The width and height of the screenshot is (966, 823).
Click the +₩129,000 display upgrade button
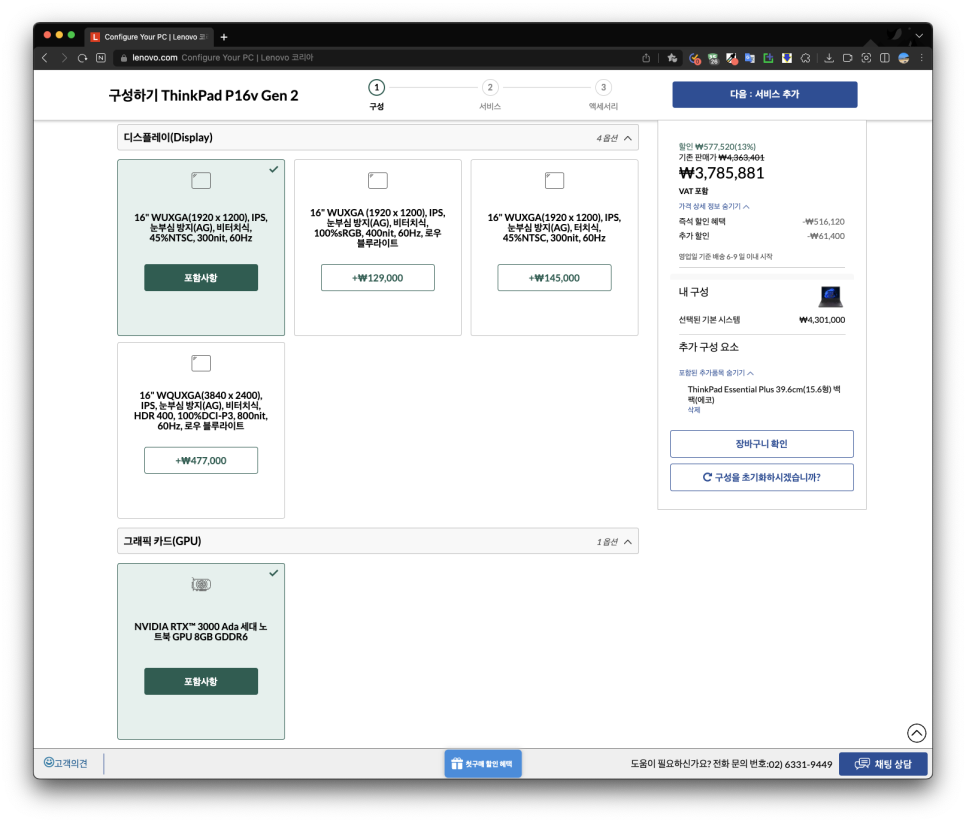[x=378, y=278]
